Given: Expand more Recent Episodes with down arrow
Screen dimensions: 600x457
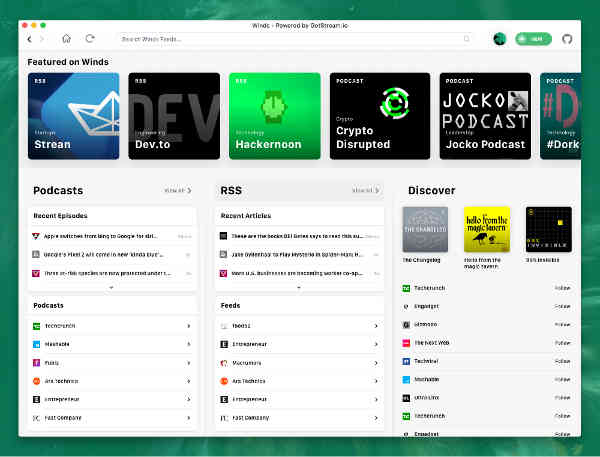Looking at the screenshot, I should [111, 287].
